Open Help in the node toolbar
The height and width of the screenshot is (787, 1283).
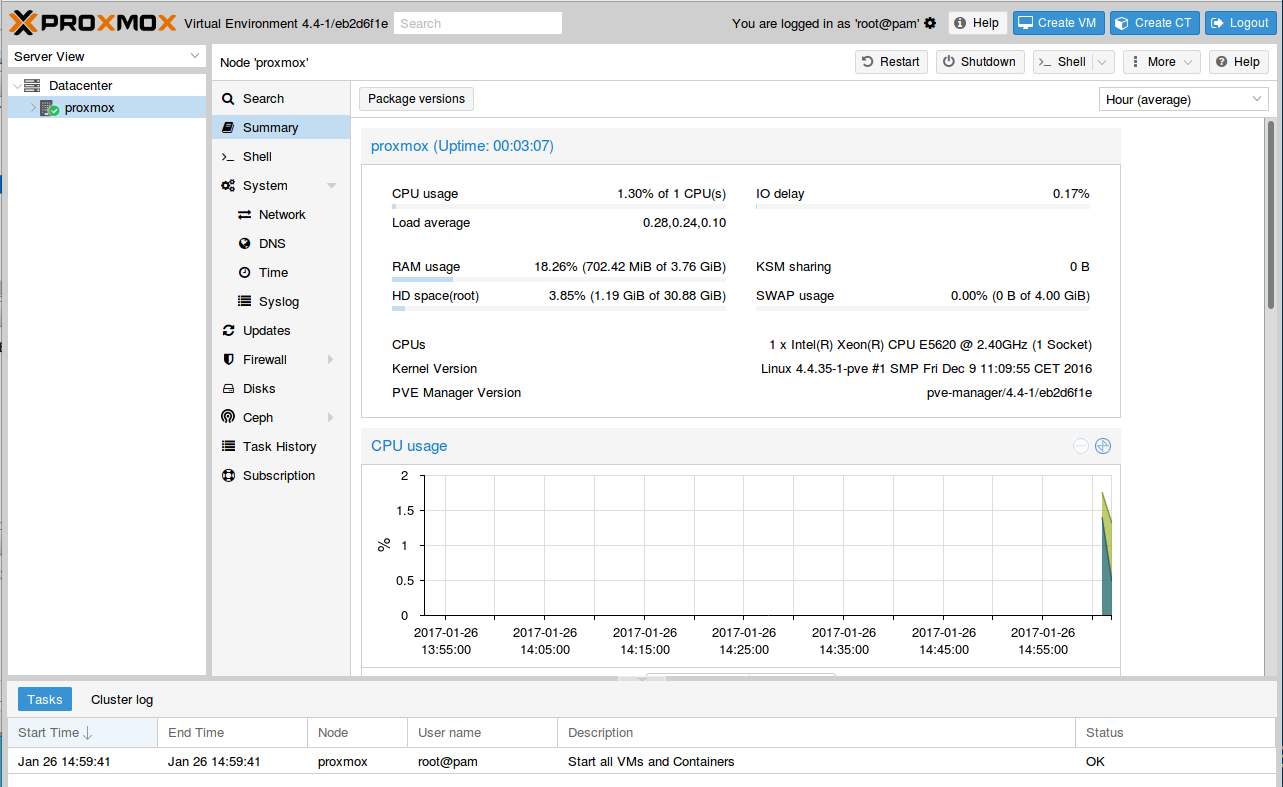[x=1238, y=62]
